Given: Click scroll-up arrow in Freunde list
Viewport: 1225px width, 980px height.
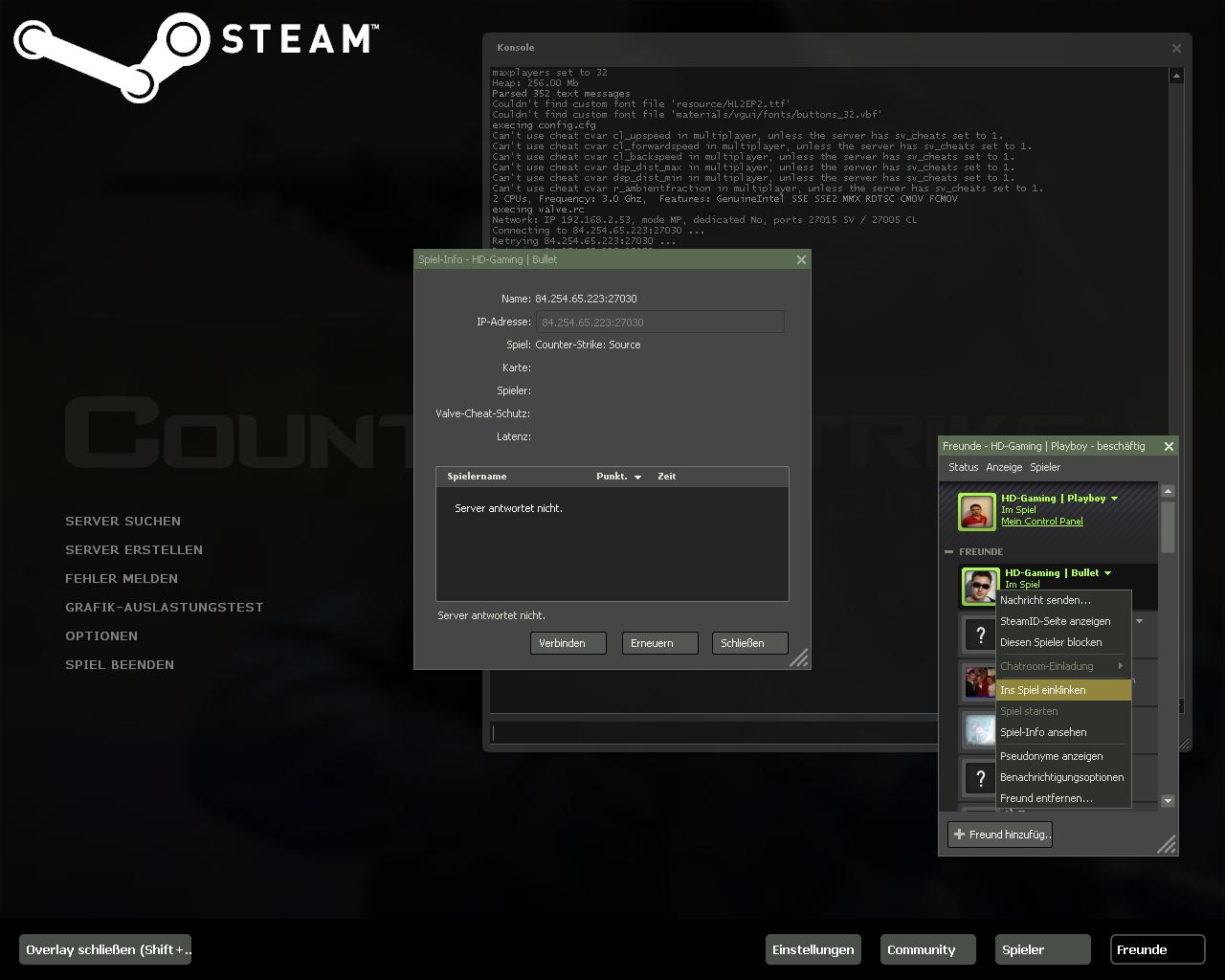Looking at the screenshot, I should 1168,491.
